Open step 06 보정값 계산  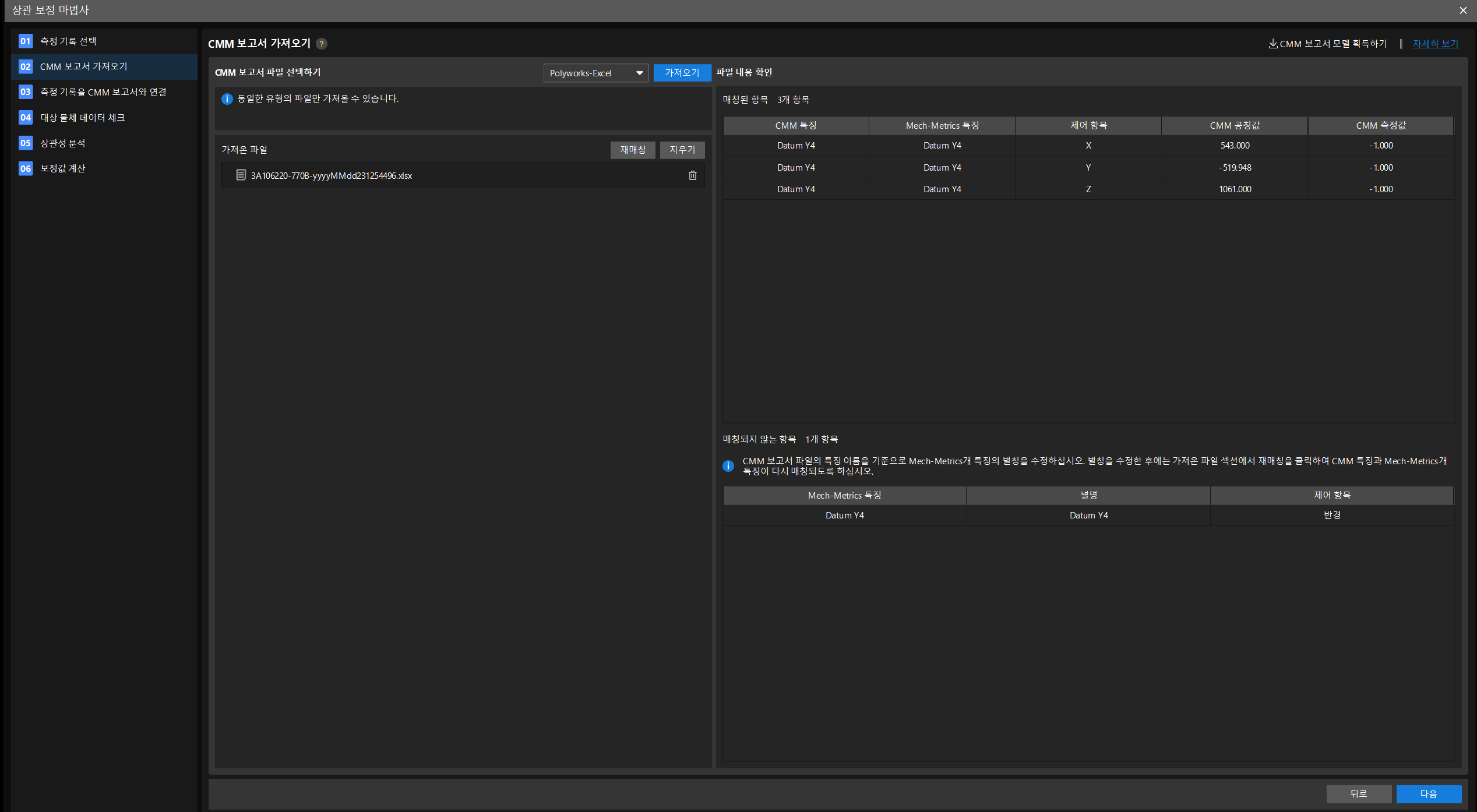pyautogui.click(x=105, y=168)
